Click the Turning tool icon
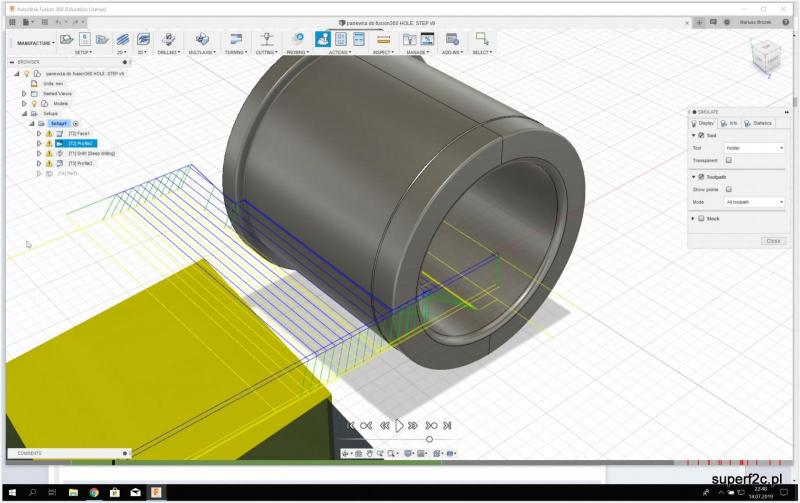Viewport: 800px width, 503px height. point(235,39)
